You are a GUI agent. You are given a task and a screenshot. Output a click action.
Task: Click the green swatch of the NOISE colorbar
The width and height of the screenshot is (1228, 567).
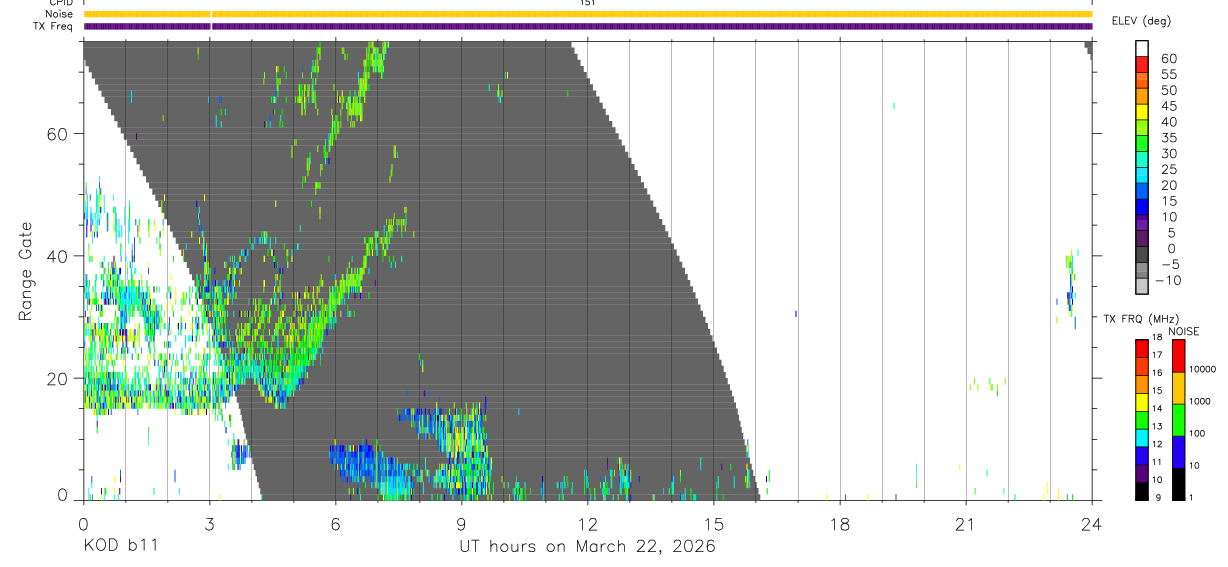coord(1178,419)
